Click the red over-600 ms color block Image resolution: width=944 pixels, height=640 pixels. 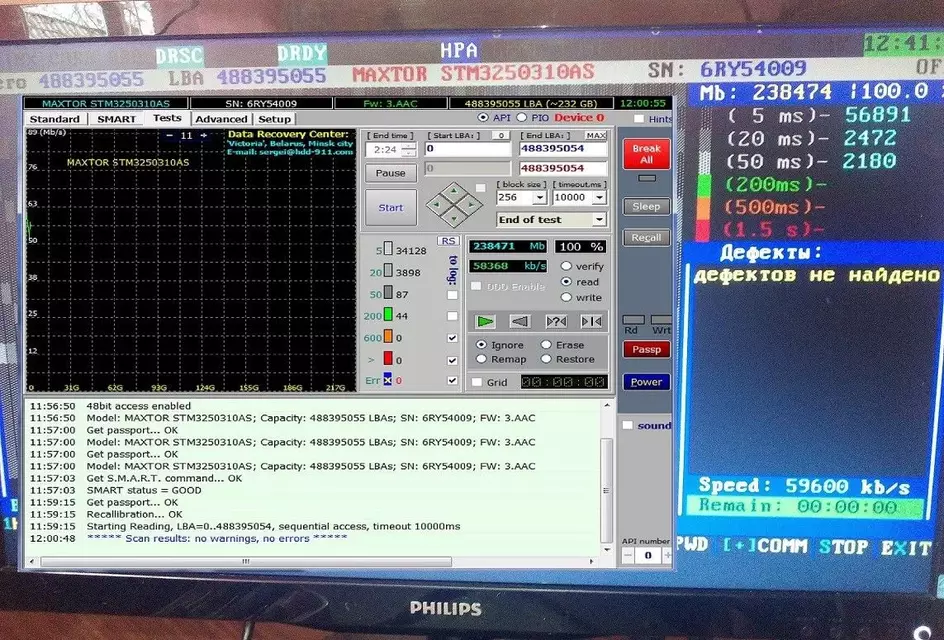(x=388, y=358)
